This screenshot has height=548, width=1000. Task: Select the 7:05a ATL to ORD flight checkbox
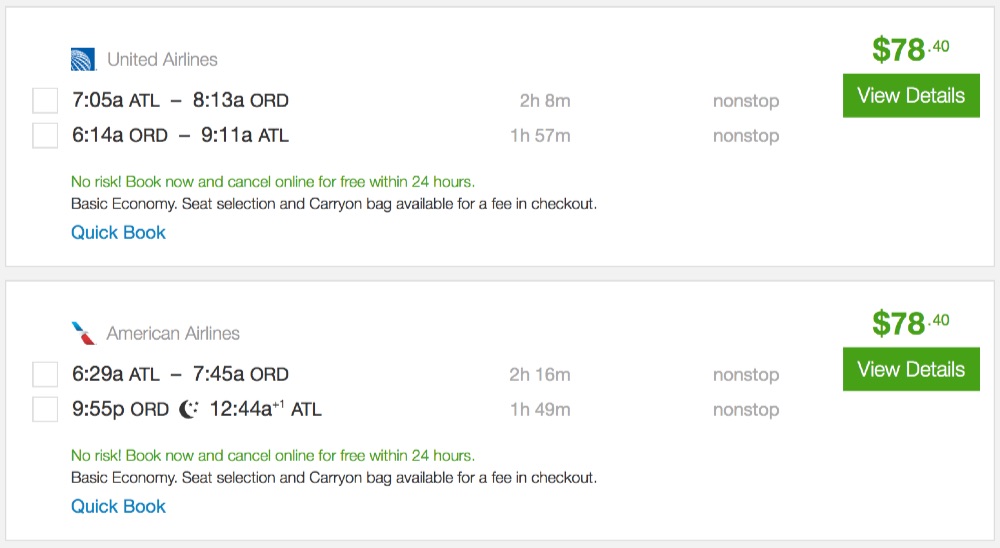click(x=45, y=101)
